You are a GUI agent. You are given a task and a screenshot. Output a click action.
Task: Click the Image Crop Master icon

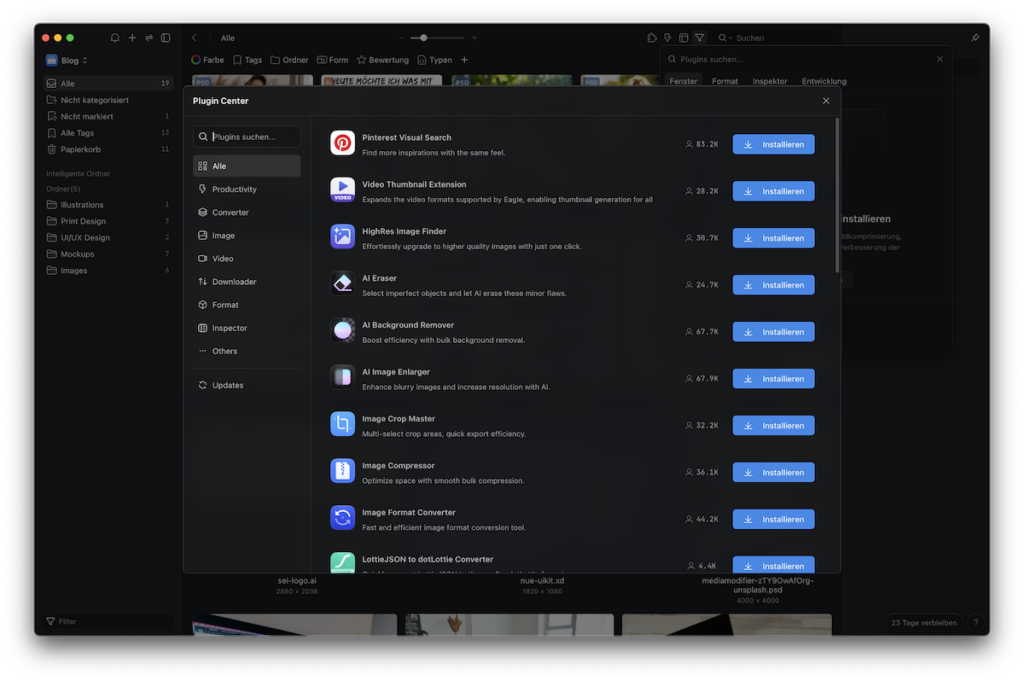(x=342, y=424)
